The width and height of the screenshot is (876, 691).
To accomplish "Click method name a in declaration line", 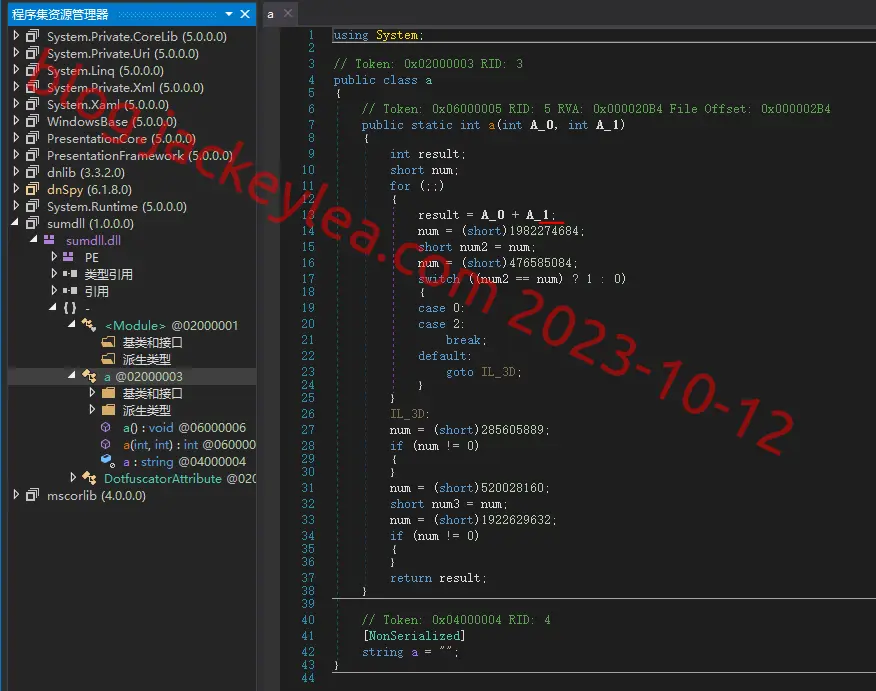I will pyautogui.click(x=492, y=125).
